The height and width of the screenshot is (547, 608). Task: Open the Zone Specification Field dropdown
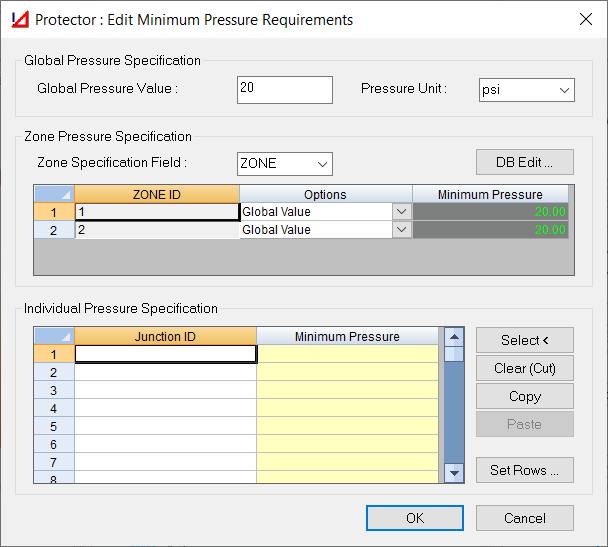click(285, 164)
